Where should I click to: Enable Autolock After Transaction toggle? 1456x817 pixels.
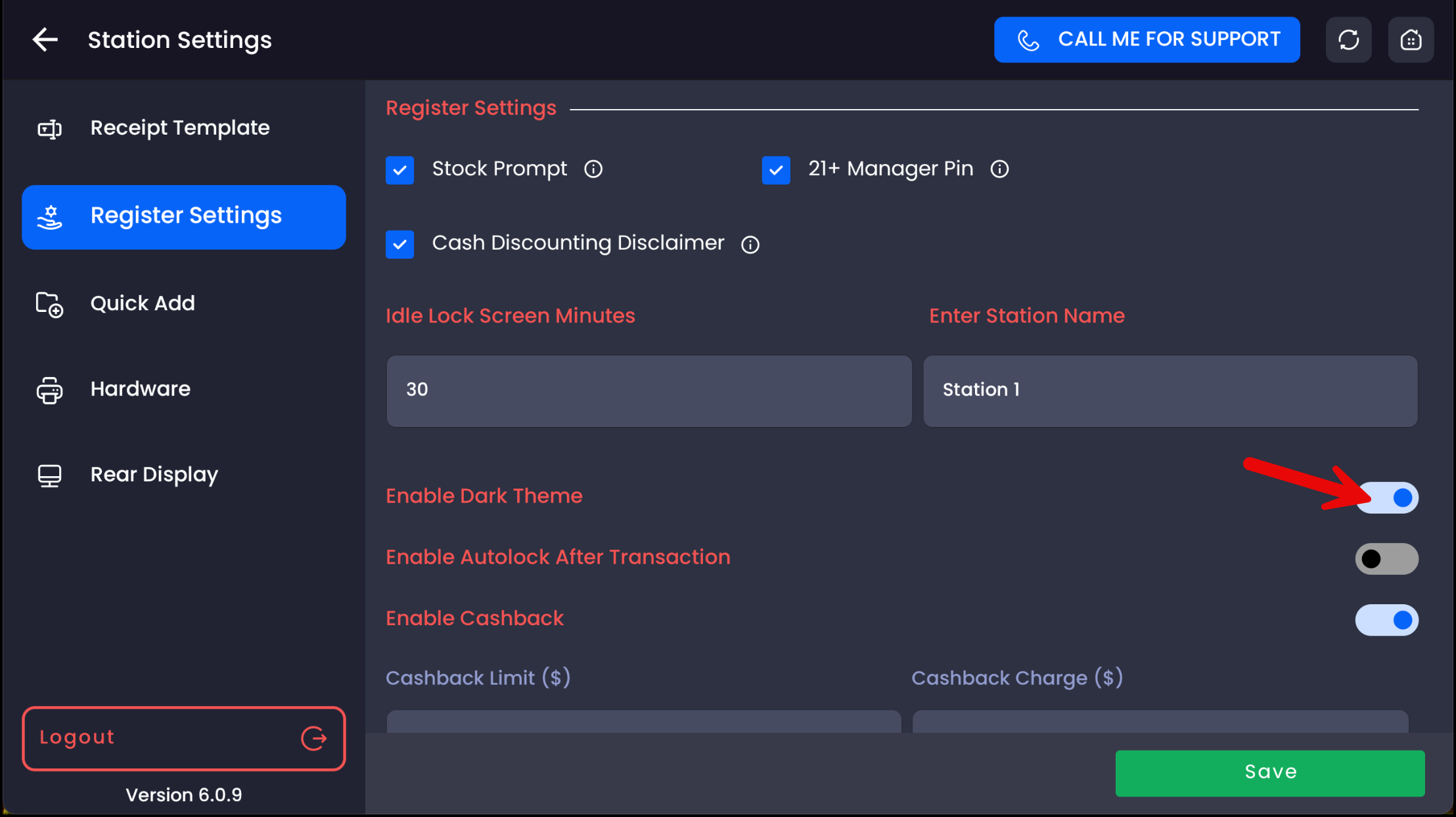tap(1386, 559)
